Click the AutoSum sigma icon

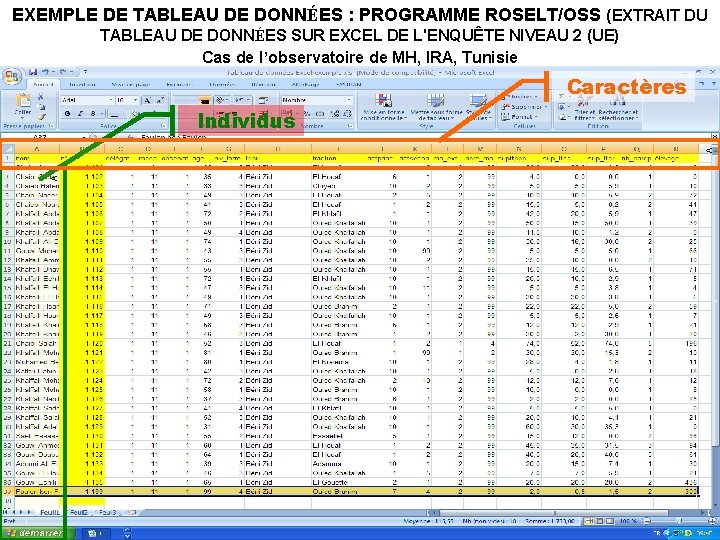562,97
